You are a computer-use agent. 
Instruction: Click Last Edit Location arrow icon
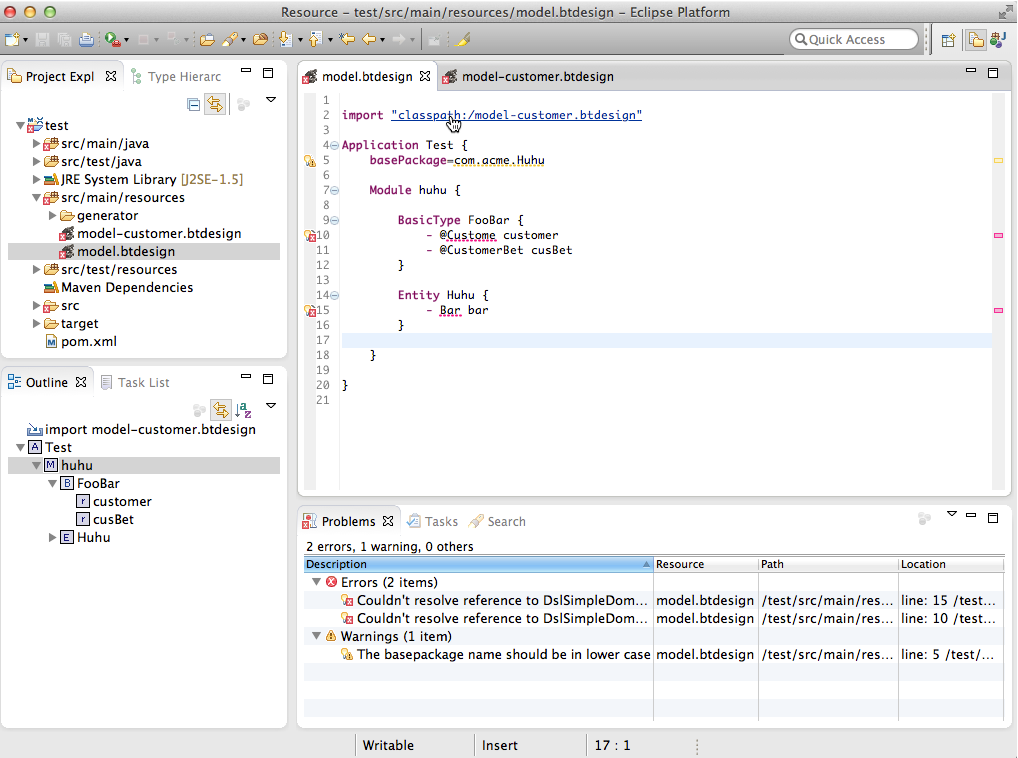(x=347, y=40)
